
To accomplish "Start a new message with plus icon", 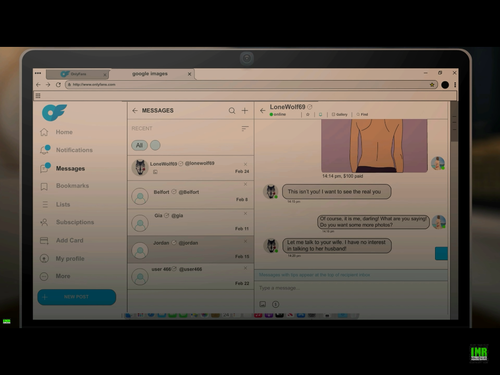I will 245,110.
